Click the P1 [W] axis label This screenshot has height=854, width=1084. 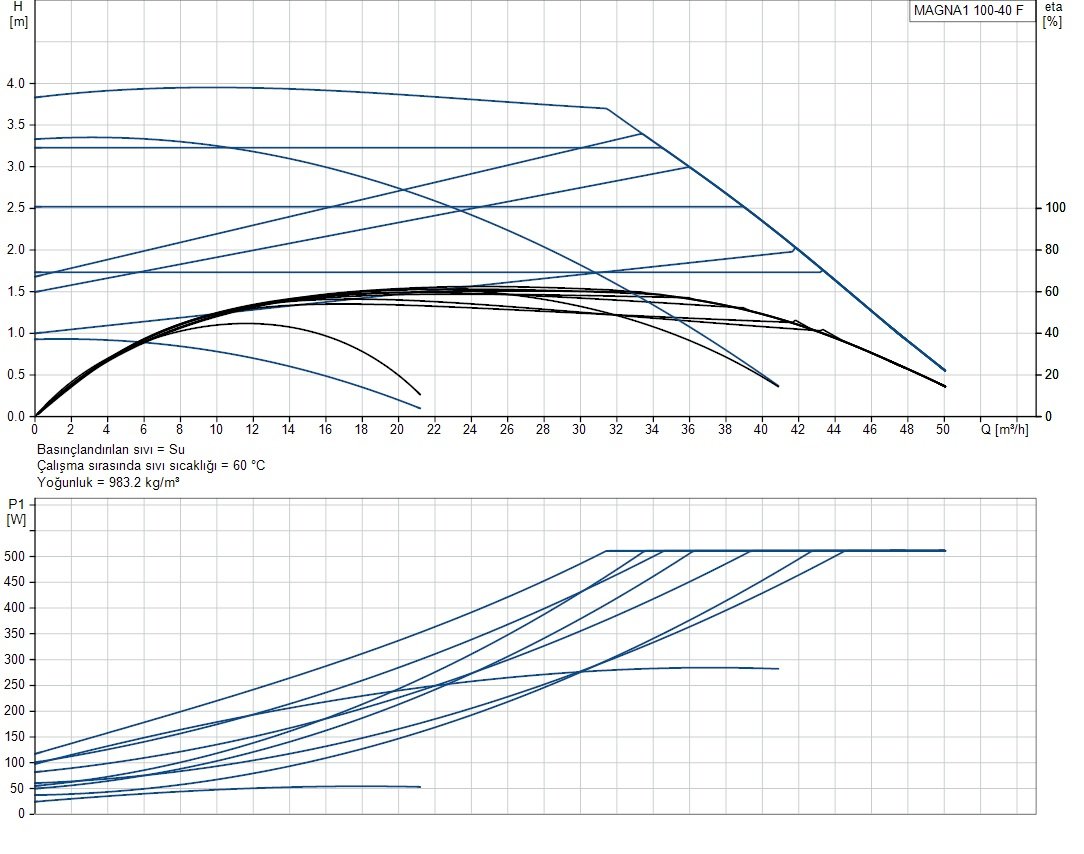(16, 512)
